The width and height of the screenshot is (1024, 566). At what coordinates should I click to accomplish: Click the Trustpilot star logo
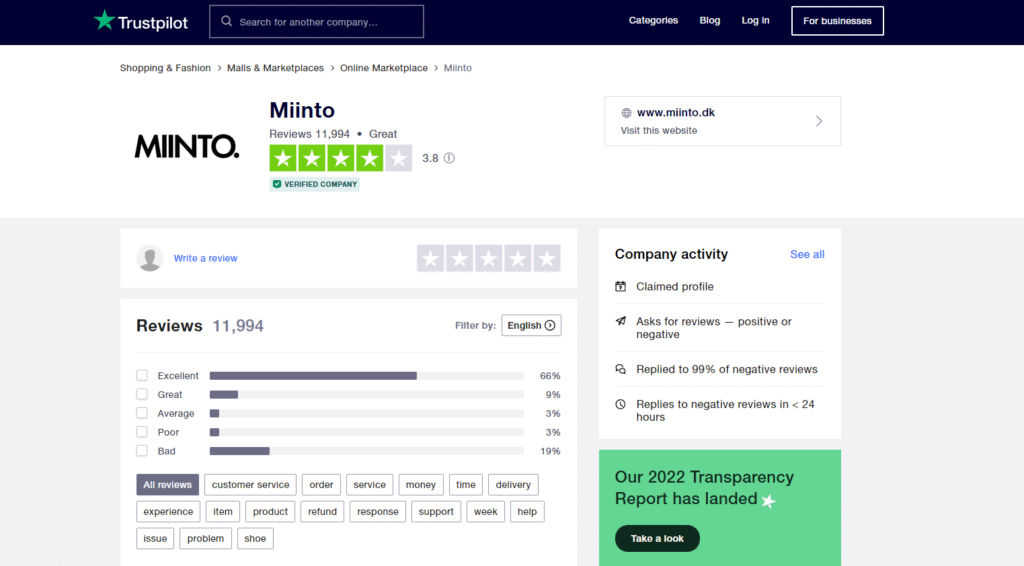(x=104, y=20)
